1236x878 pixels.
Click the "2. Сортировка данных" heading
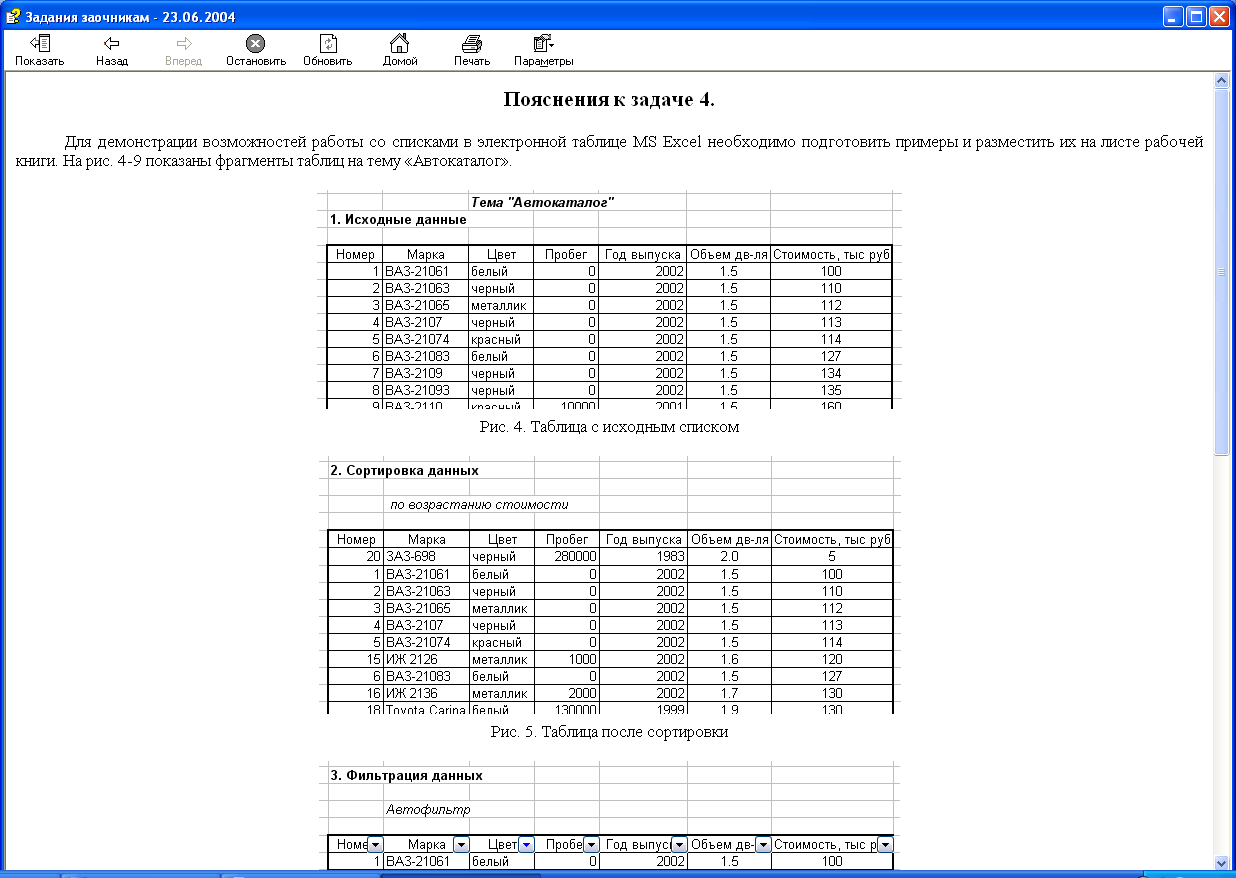[405, 470]
